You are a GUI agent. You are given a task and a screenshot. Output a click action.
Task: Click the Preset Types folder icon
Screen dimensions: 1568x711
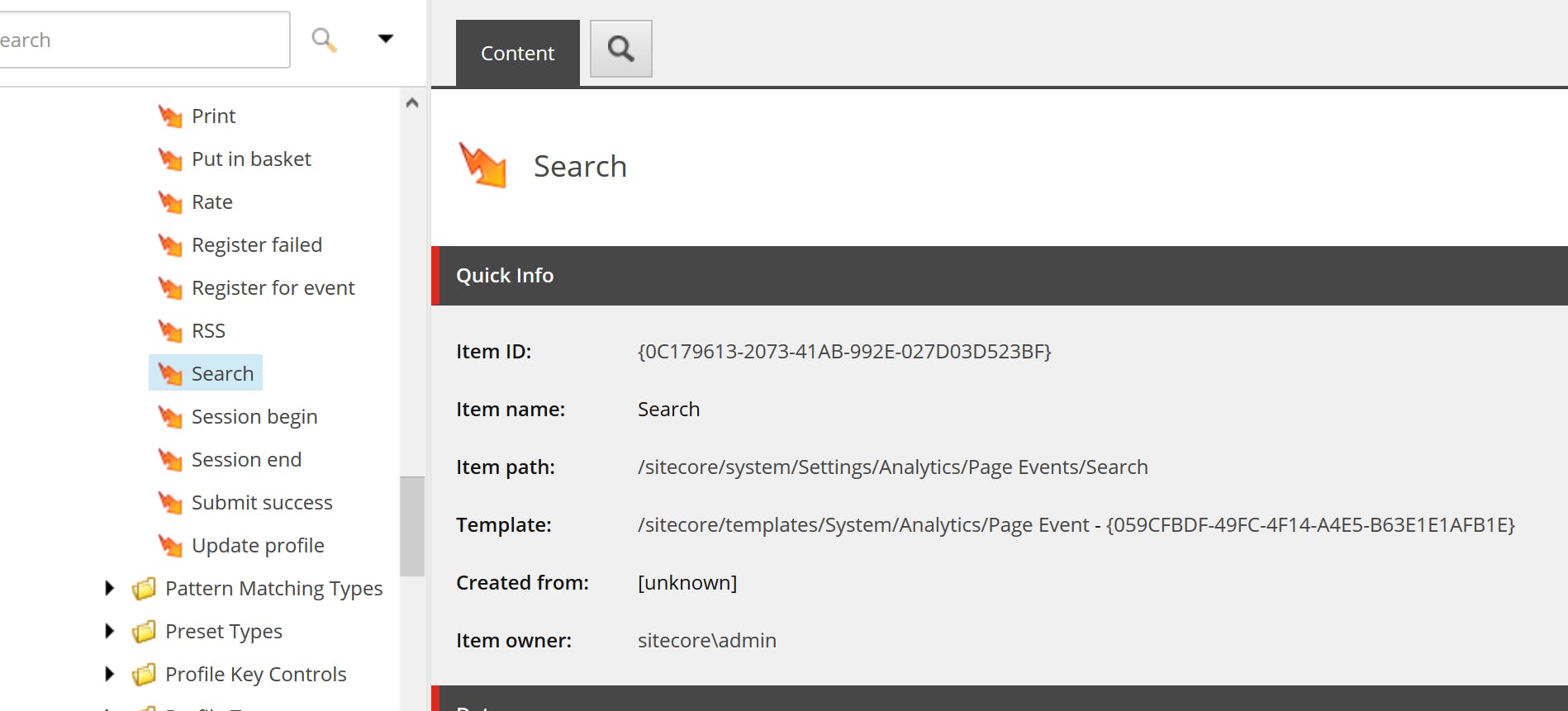coord(144,632)
